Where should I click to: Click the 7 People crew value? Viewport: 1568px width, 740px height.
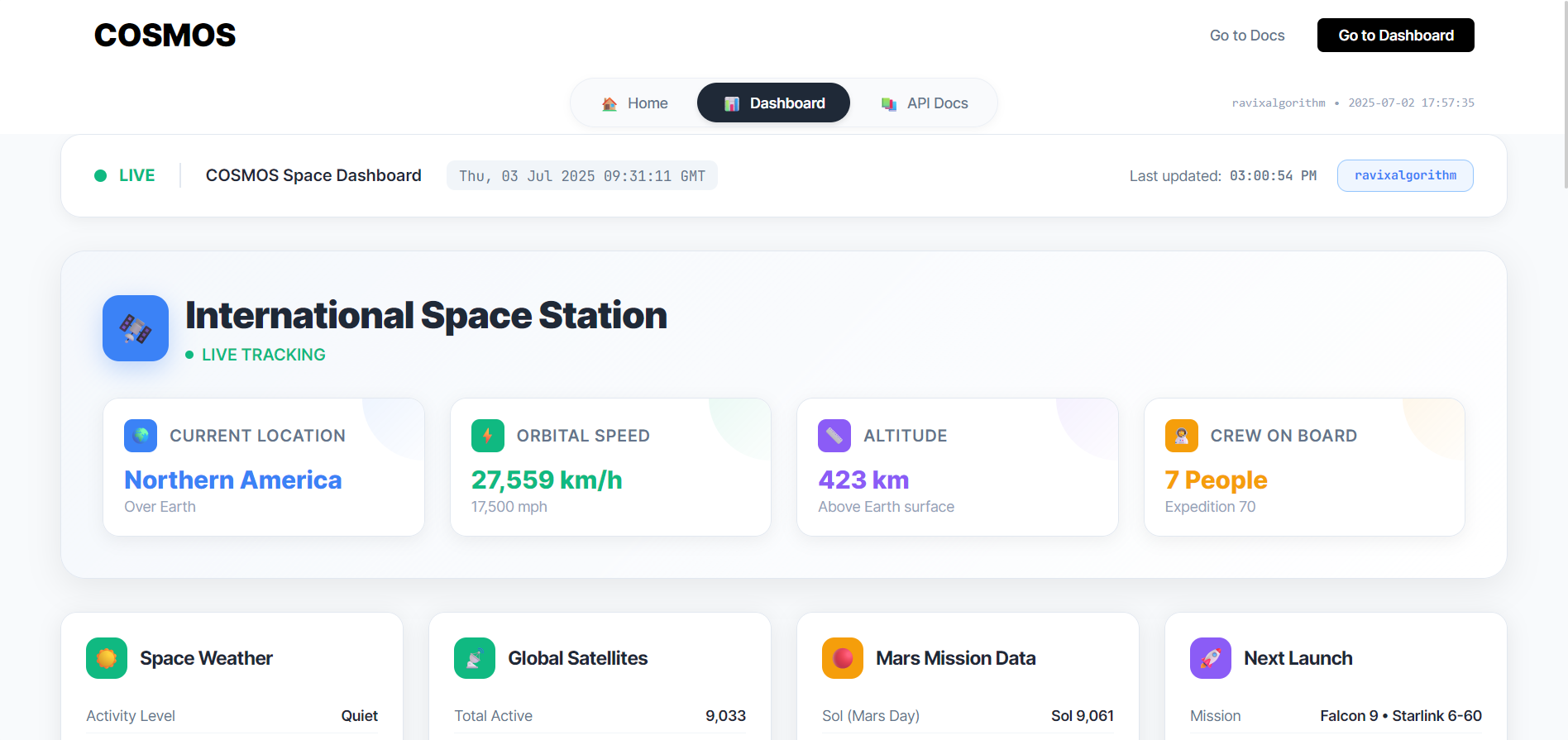click(x=1216, y=480)
